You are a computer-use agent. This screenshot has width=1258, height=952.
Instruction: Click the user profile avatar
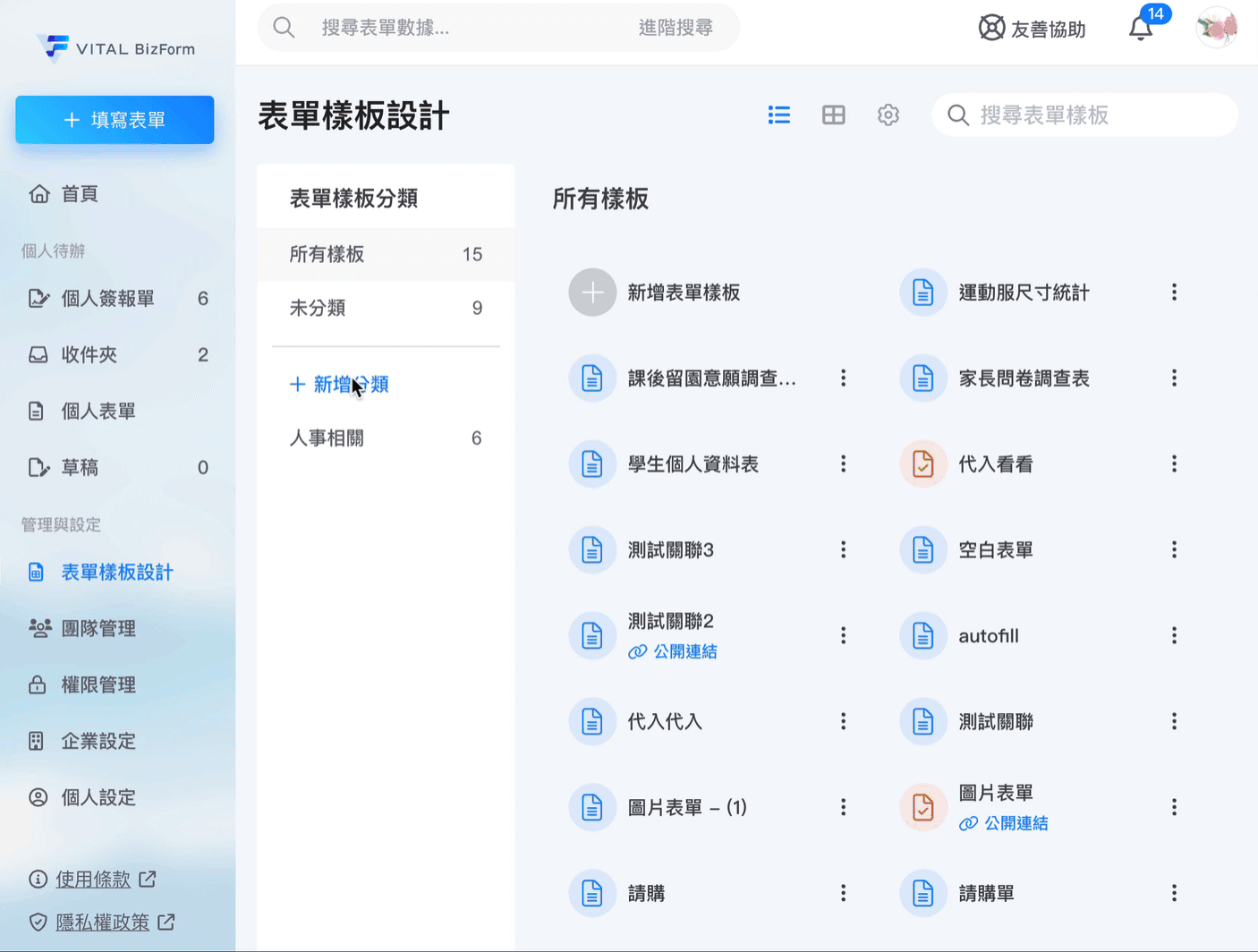(x=1216, y=28)
